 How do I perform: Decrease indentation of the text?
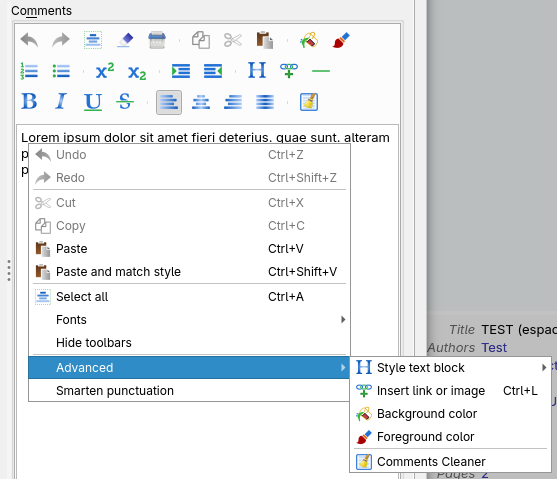pos(213,71)
